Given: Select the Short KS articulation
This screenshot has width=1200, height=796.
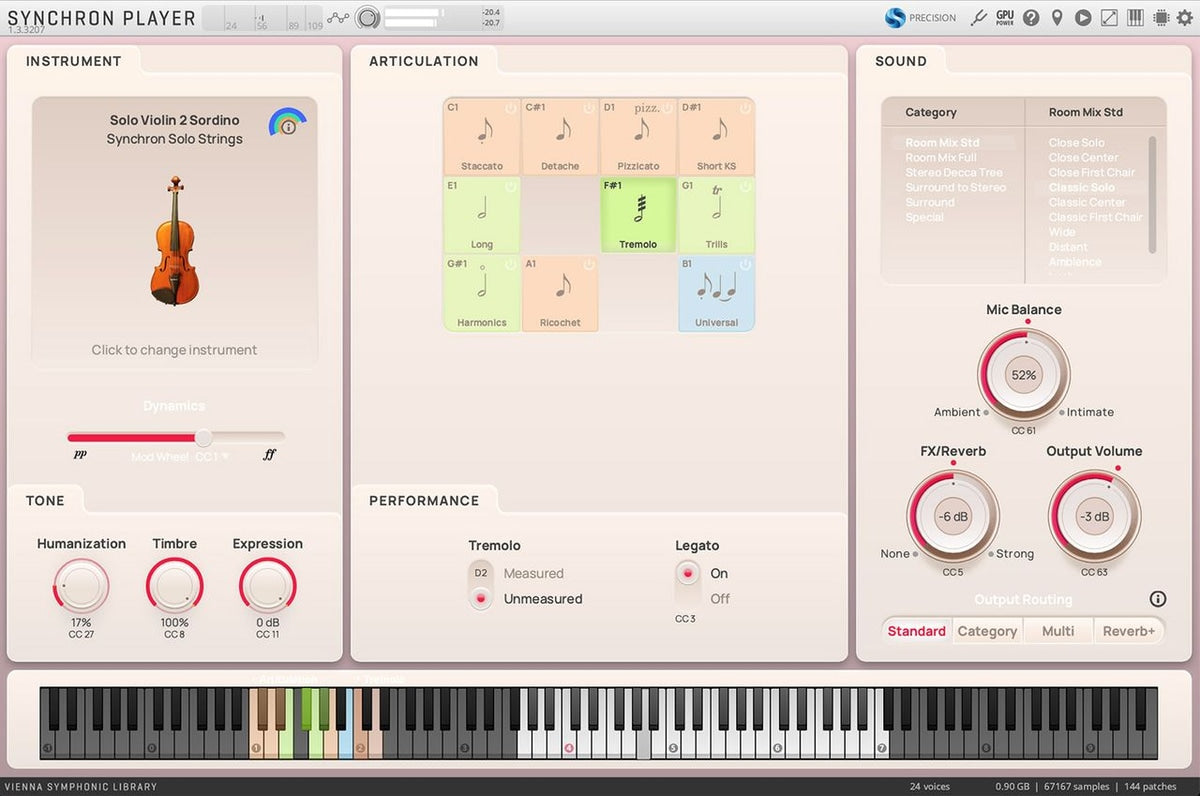Looking at the screenshot, I should pyautogui.click(x=716, y=137).
